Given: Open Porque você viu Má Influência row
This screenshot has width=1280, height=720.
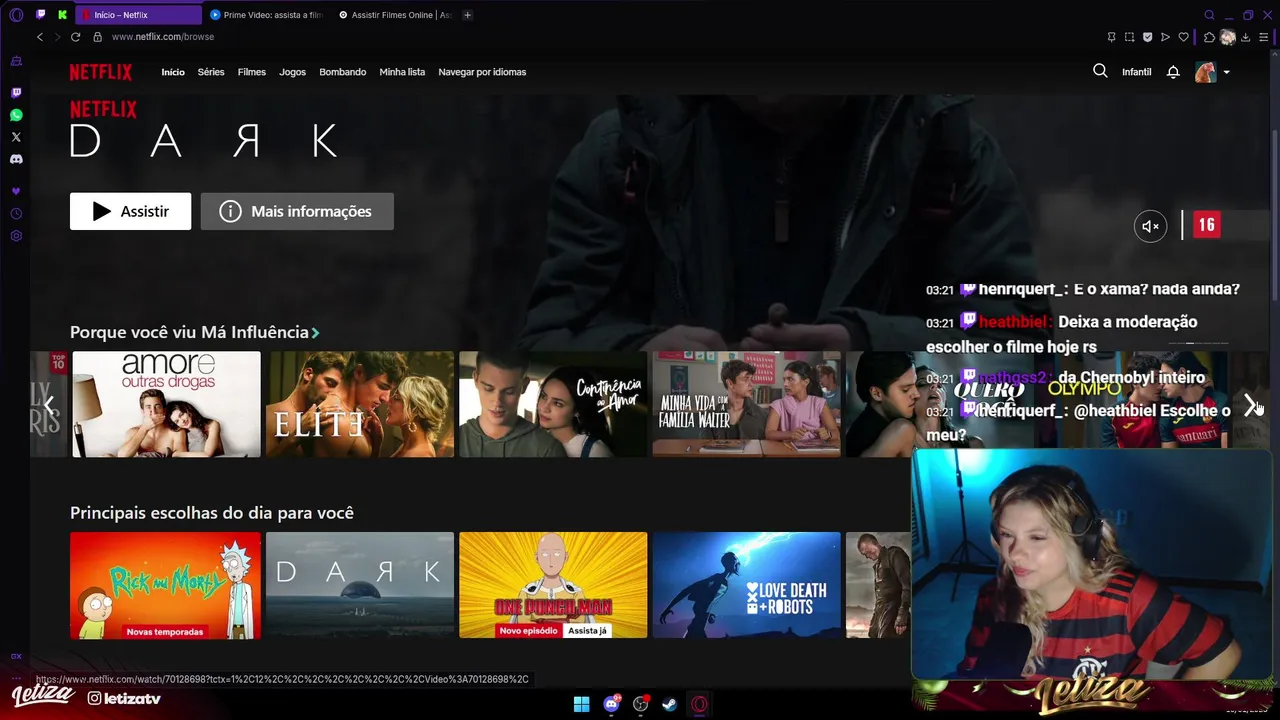Looking at the screenshot, I should click(x=195, y=332).
